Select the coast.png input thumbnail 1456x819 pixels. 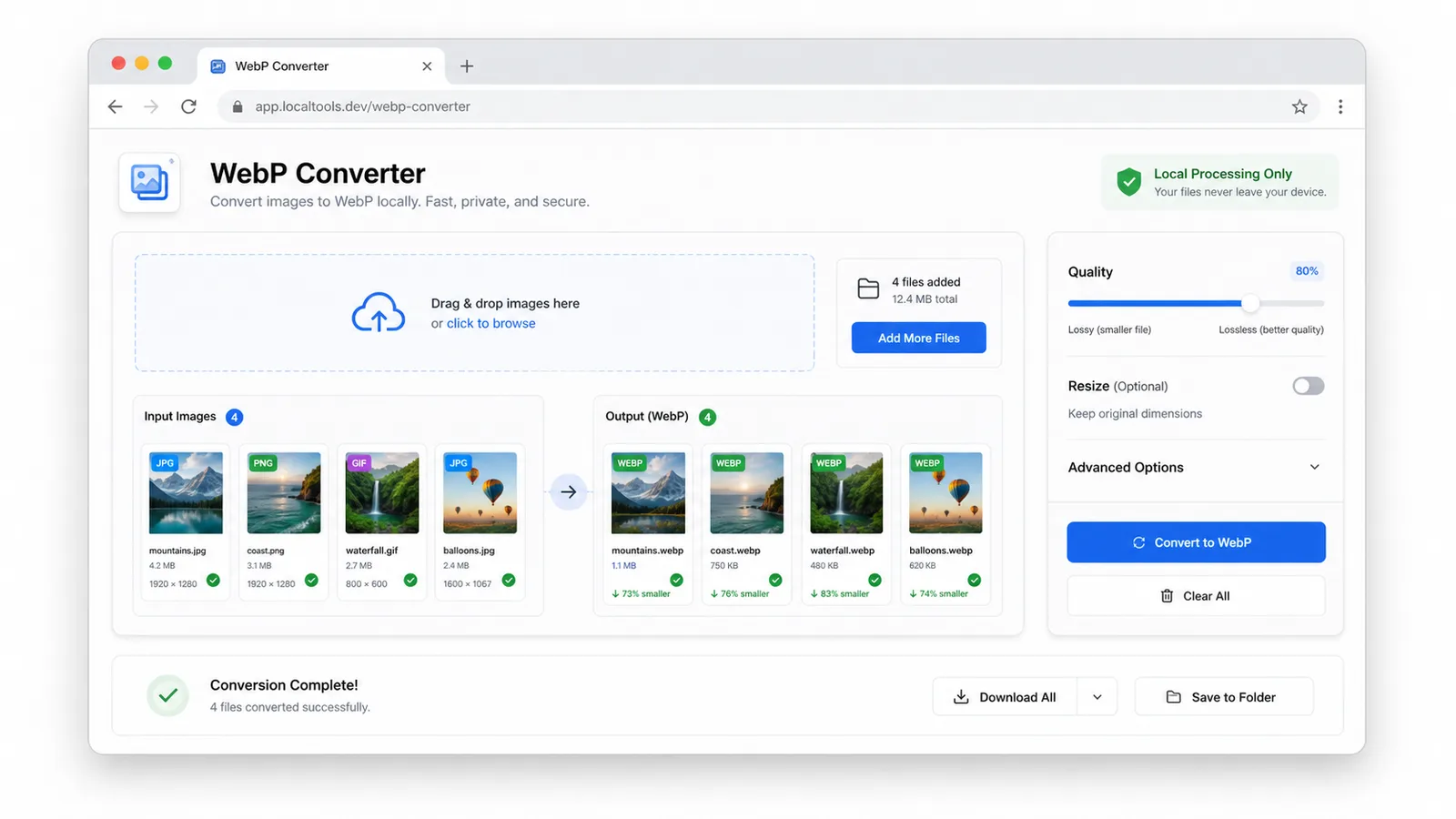(284, 492)
